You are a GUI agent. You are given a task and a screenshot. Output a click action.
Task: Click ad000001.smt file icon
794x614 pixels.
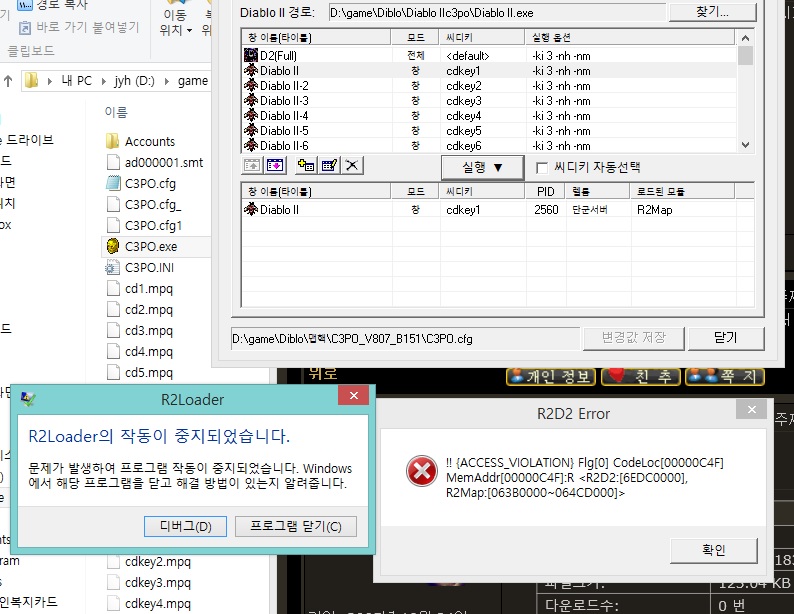tap(113, 162)
